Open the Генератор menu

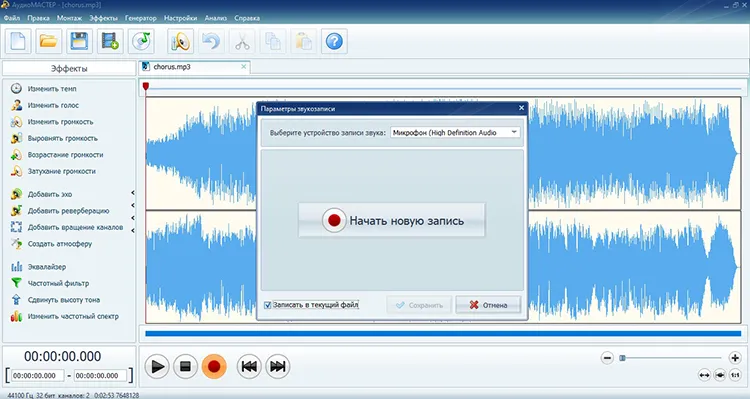coord(141,18)
